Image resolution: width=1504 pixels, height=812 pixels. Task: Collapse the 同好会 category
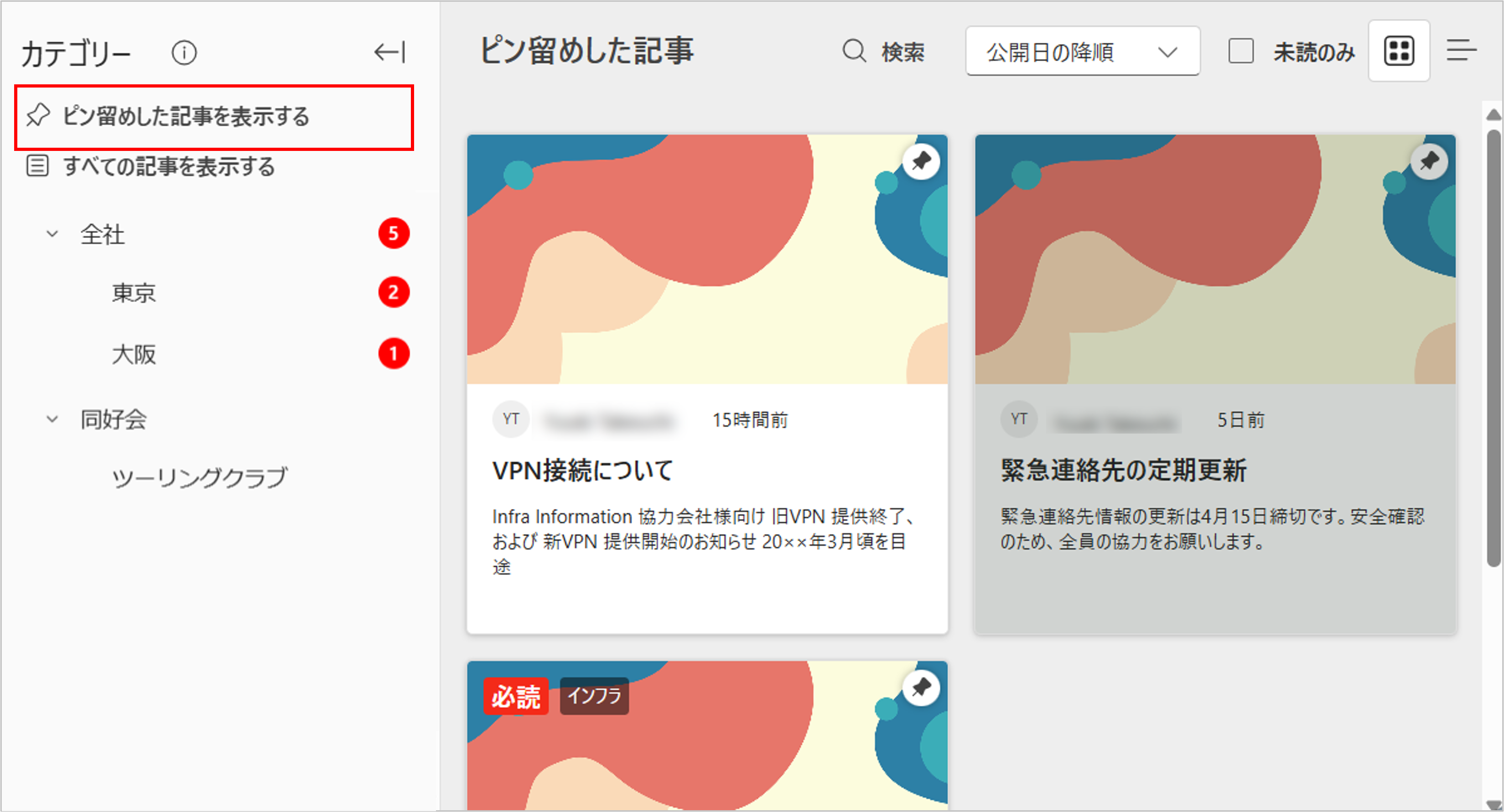52,419
